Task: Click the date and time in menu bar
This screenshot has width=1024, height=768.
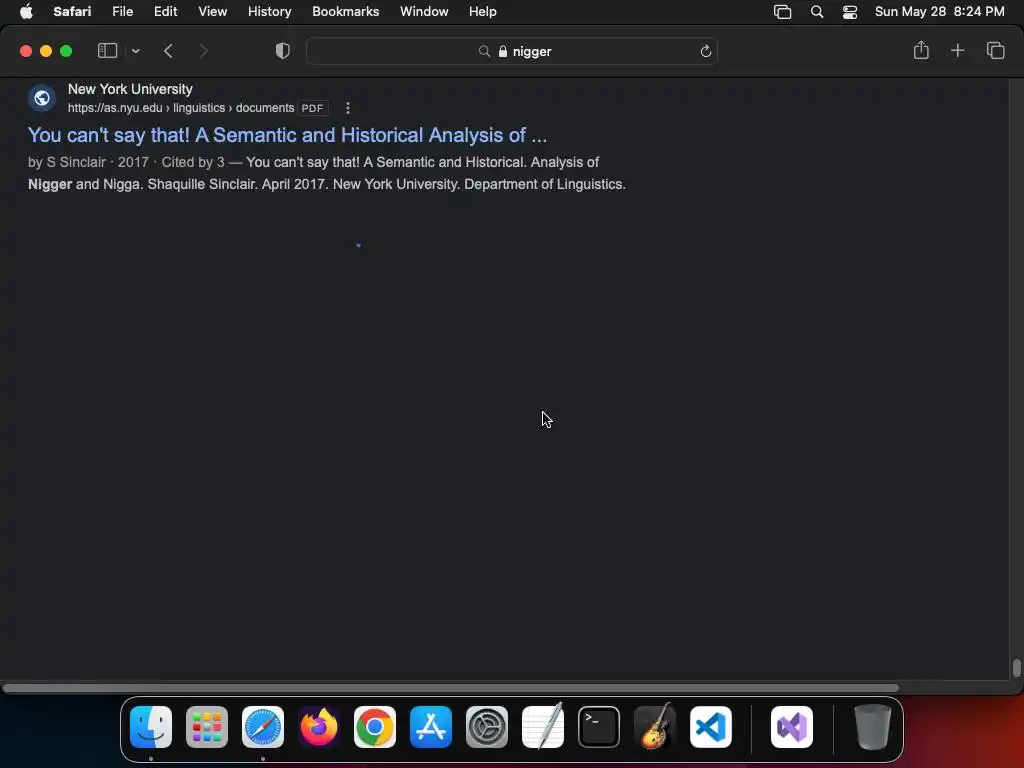Action: click(939, 12)
